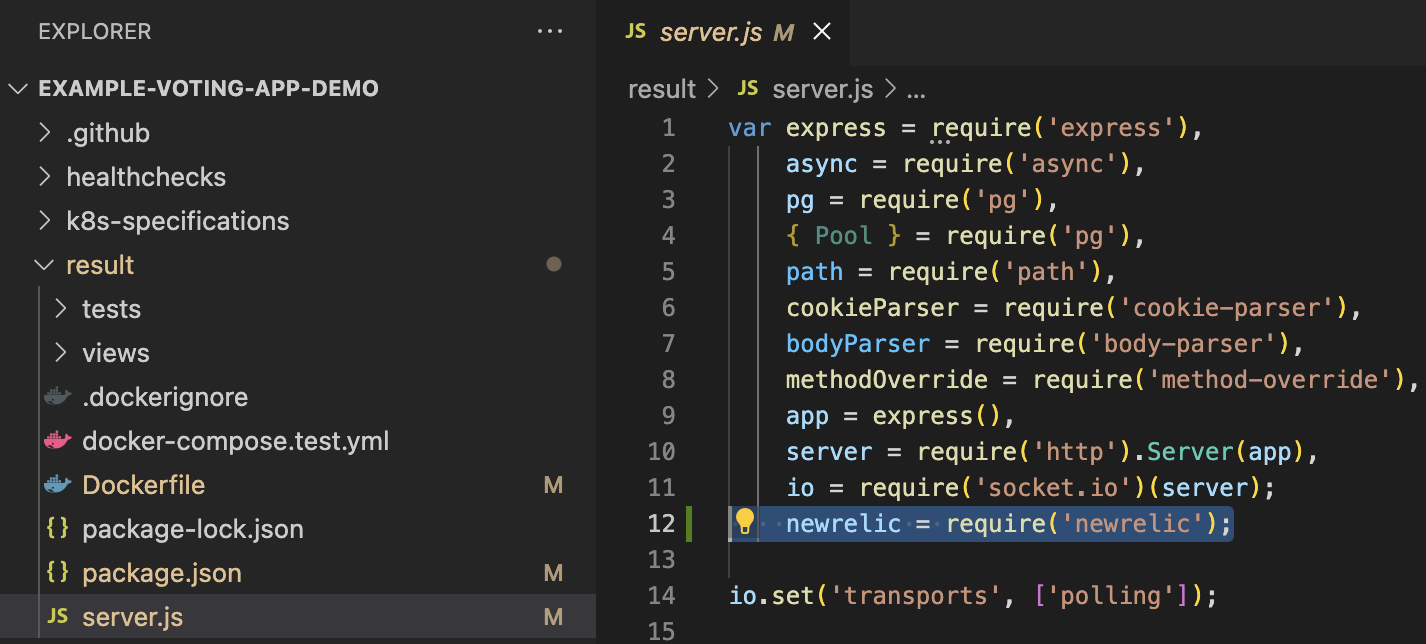The image size is (1426, 644).
Task: Click the M badge on server.js Explorer row
Action: coord(553,617)
